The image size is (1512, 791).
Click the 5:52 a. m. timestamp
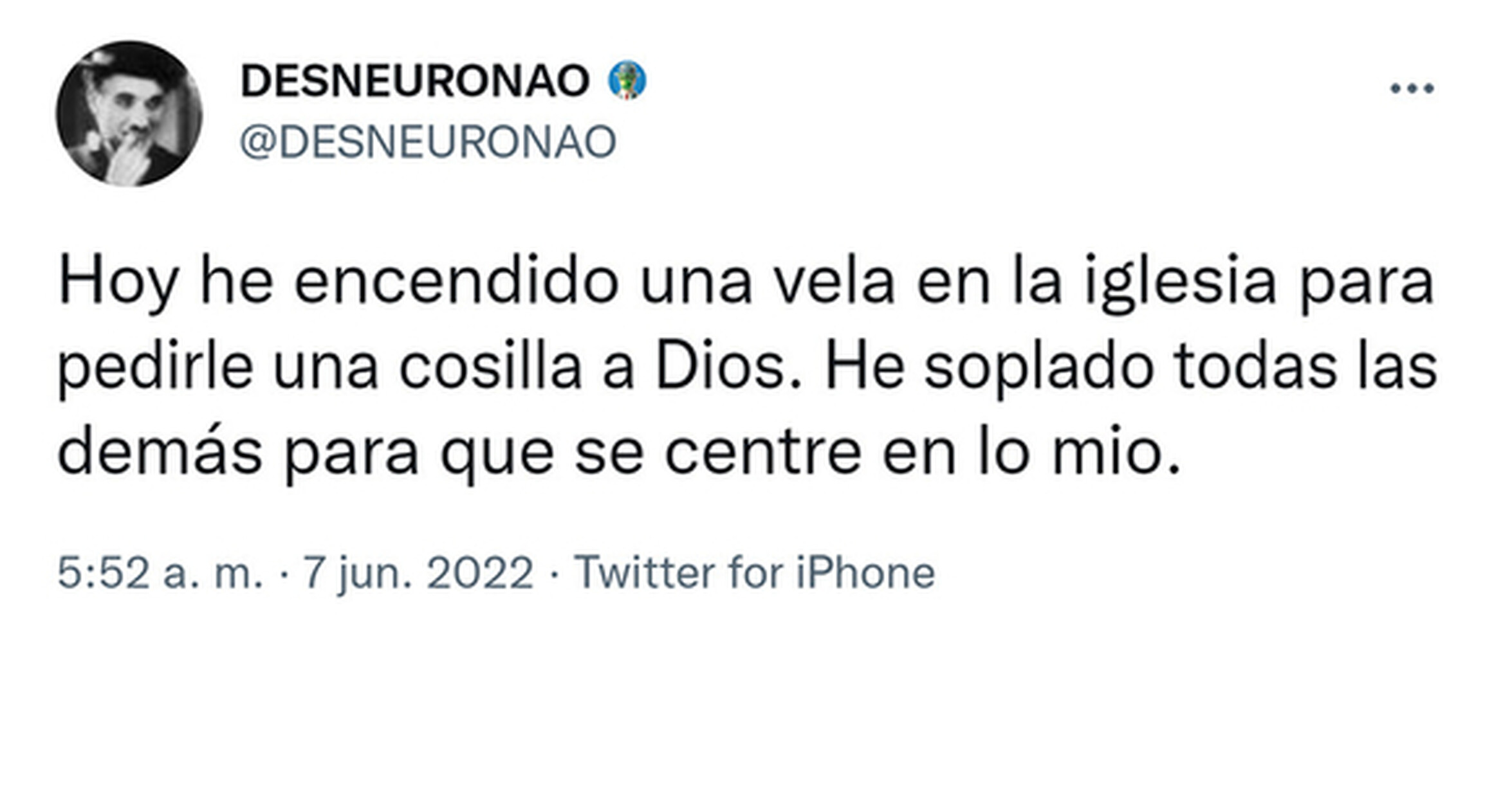pos(160,572)
